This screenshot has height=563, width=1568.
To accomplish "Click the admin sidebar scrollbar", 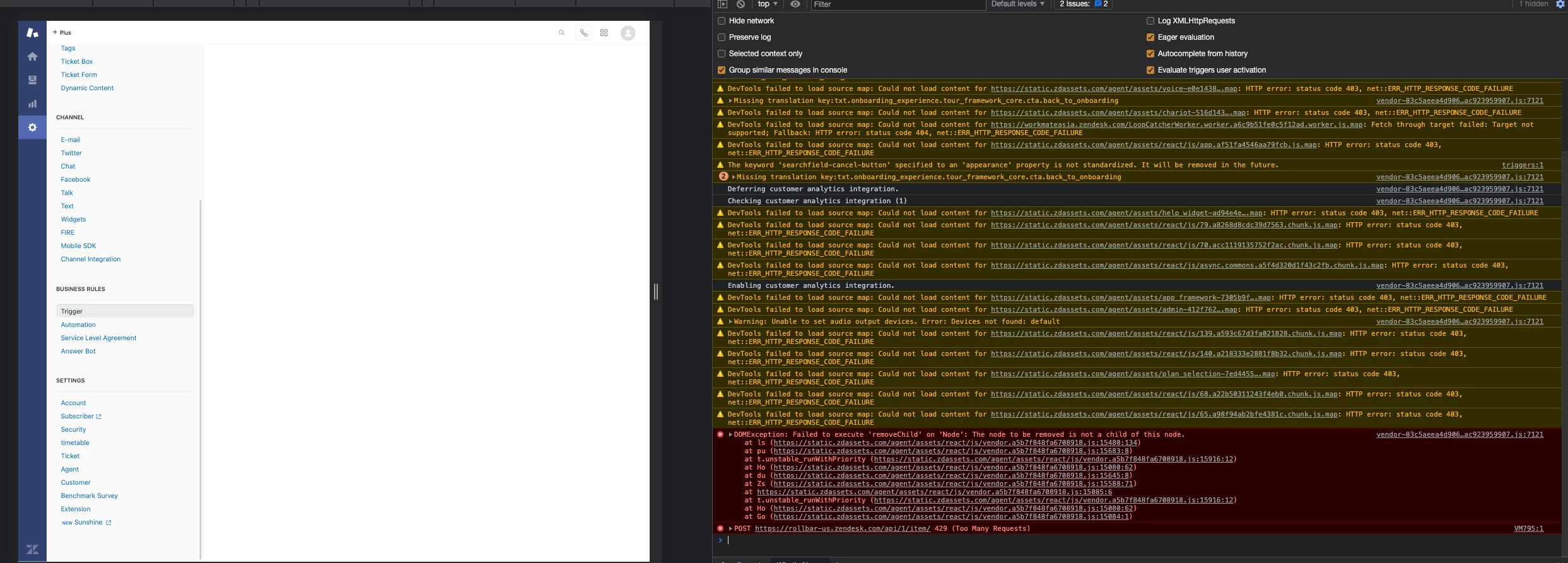I will 201,379.
